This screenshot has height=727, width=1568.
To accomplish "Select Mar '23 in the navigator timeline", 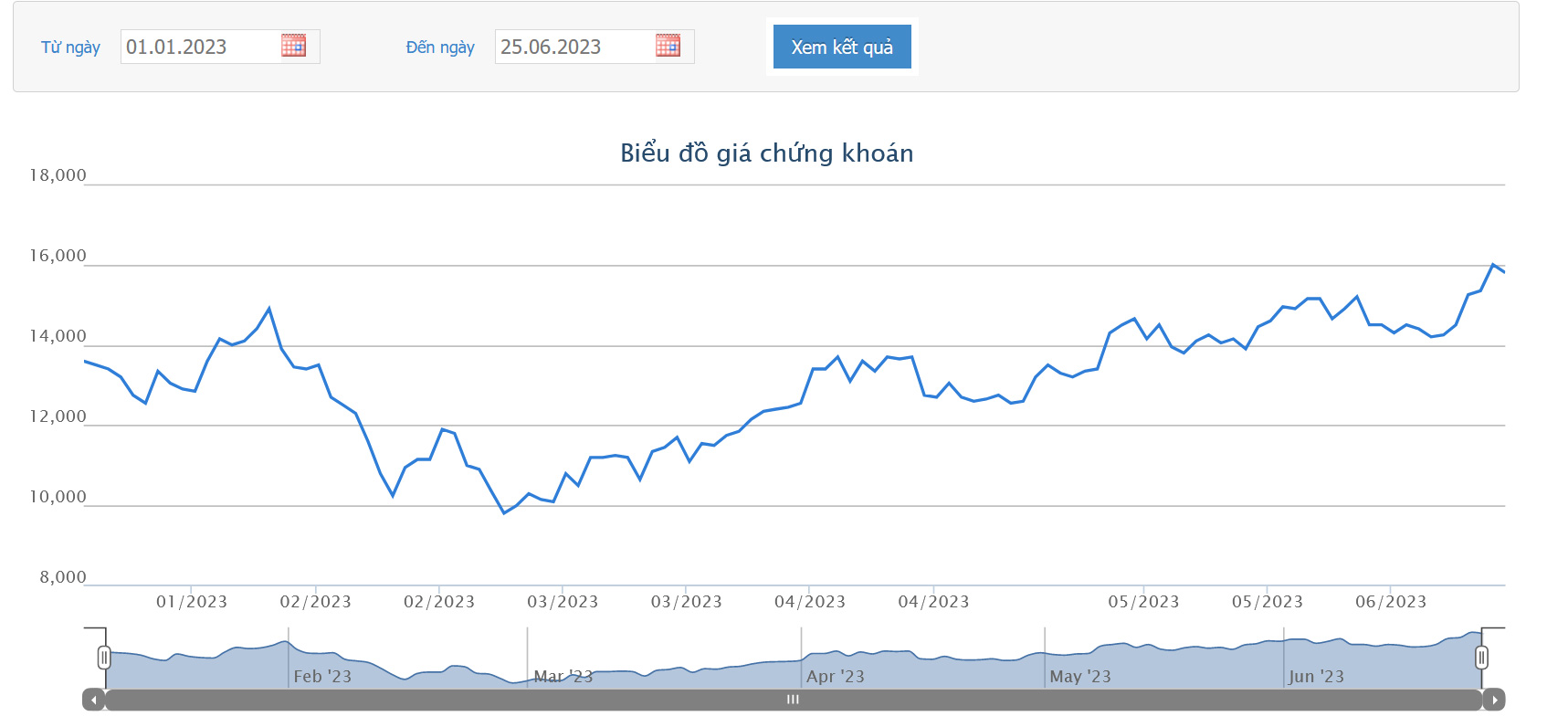I will [563, 676].
